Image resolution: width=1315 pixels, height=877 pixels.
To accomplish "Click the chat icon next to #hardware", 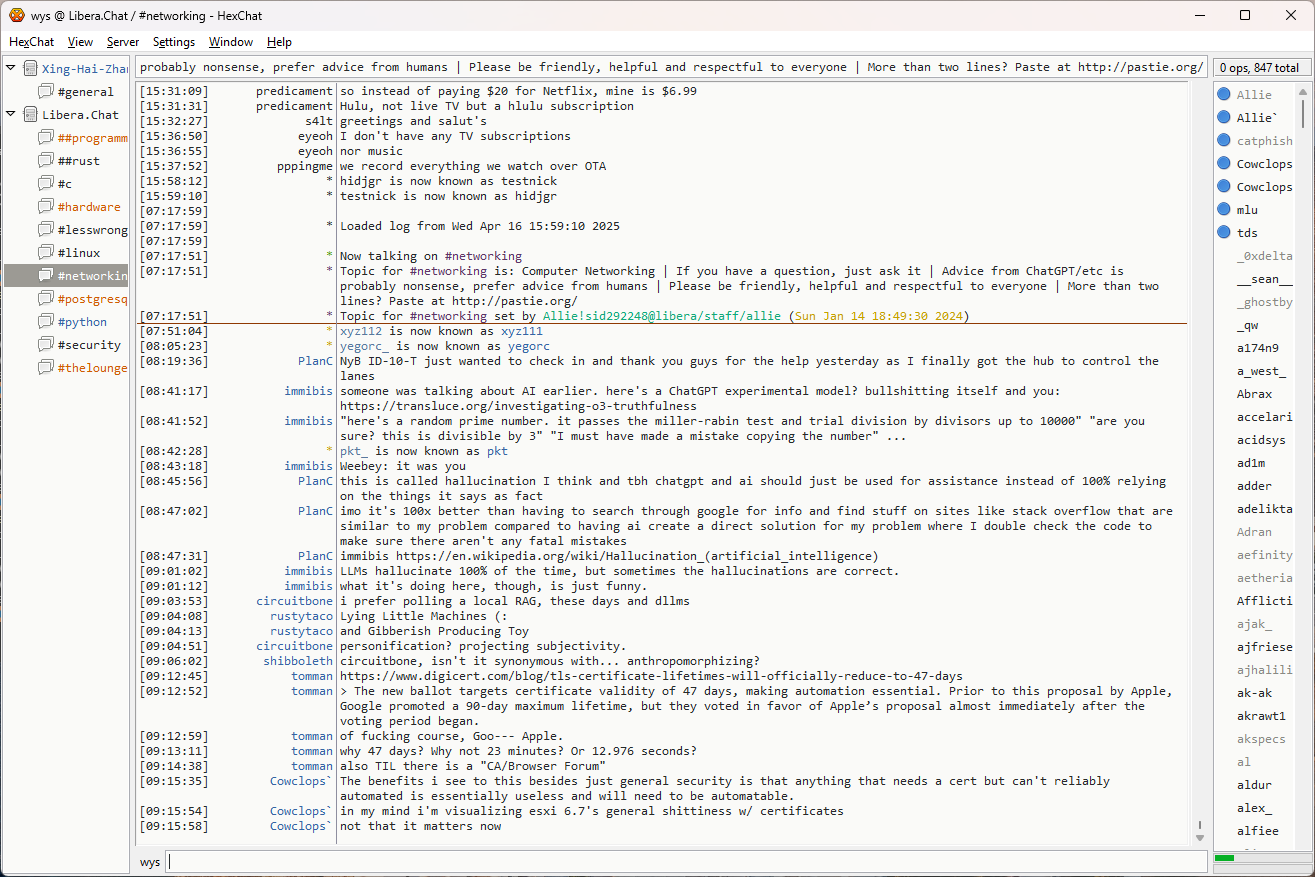I will tap(46, 207).
